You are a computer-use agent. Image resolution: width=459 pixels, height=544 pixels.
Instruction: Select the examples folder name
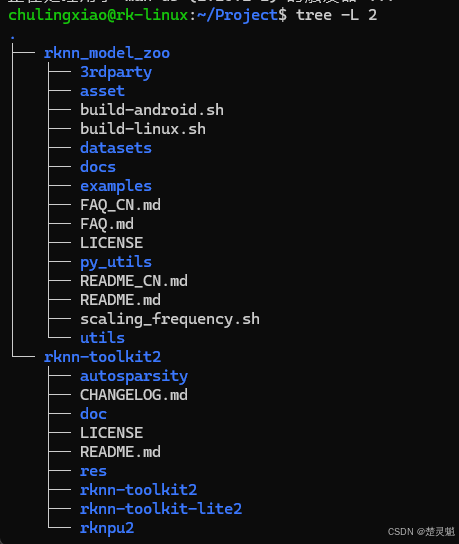pyautogui.click(x=116, y=186)
